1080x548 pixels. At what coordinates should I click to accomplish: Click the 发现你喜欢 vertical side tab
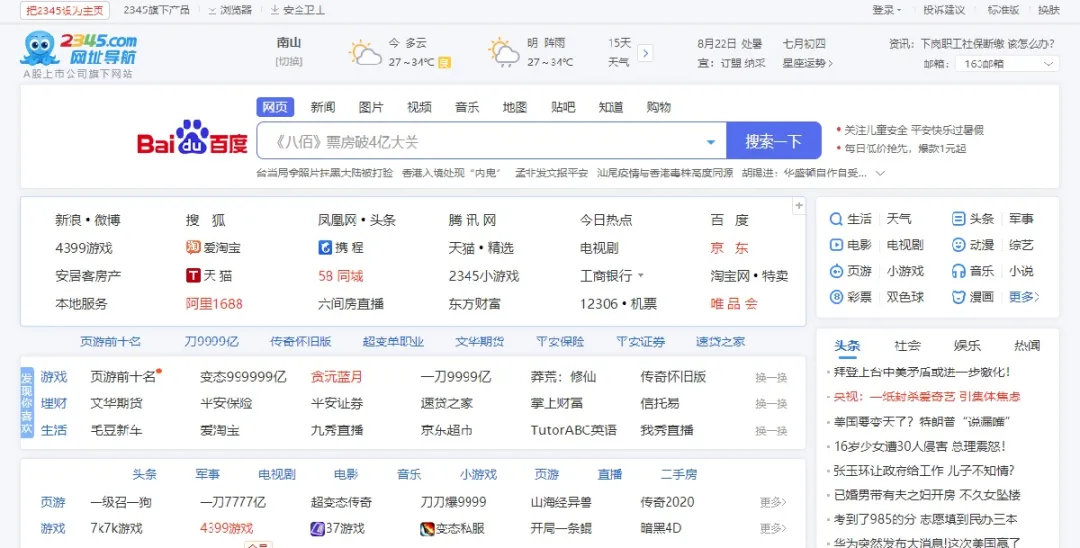(x=27, y=403)
